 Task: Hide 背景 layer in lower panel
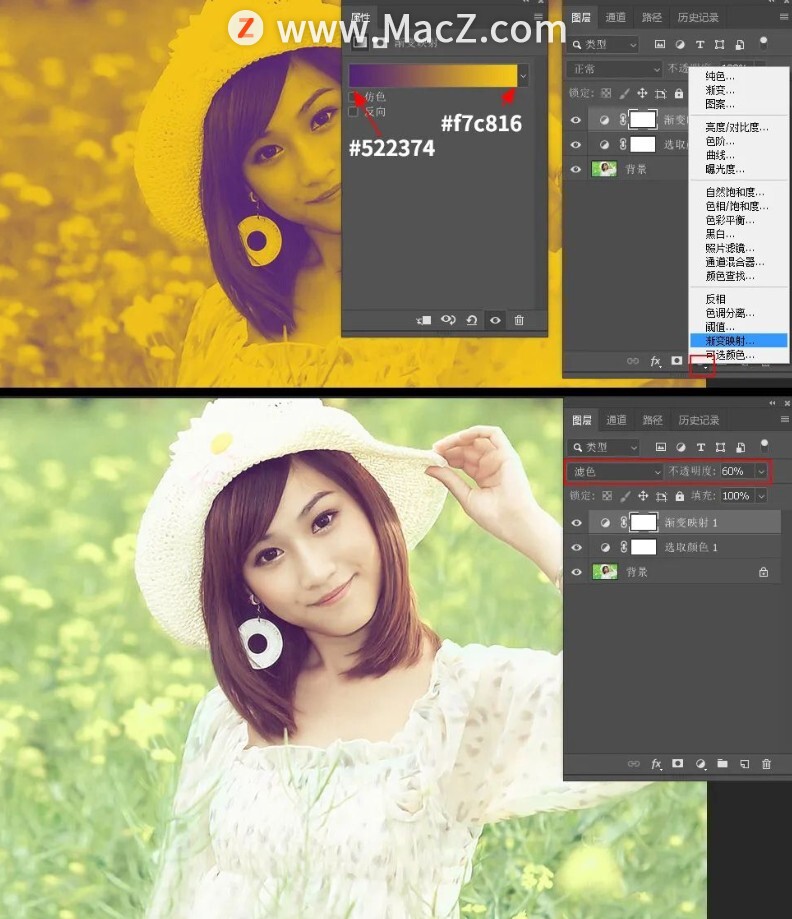(x=576, y=571)
